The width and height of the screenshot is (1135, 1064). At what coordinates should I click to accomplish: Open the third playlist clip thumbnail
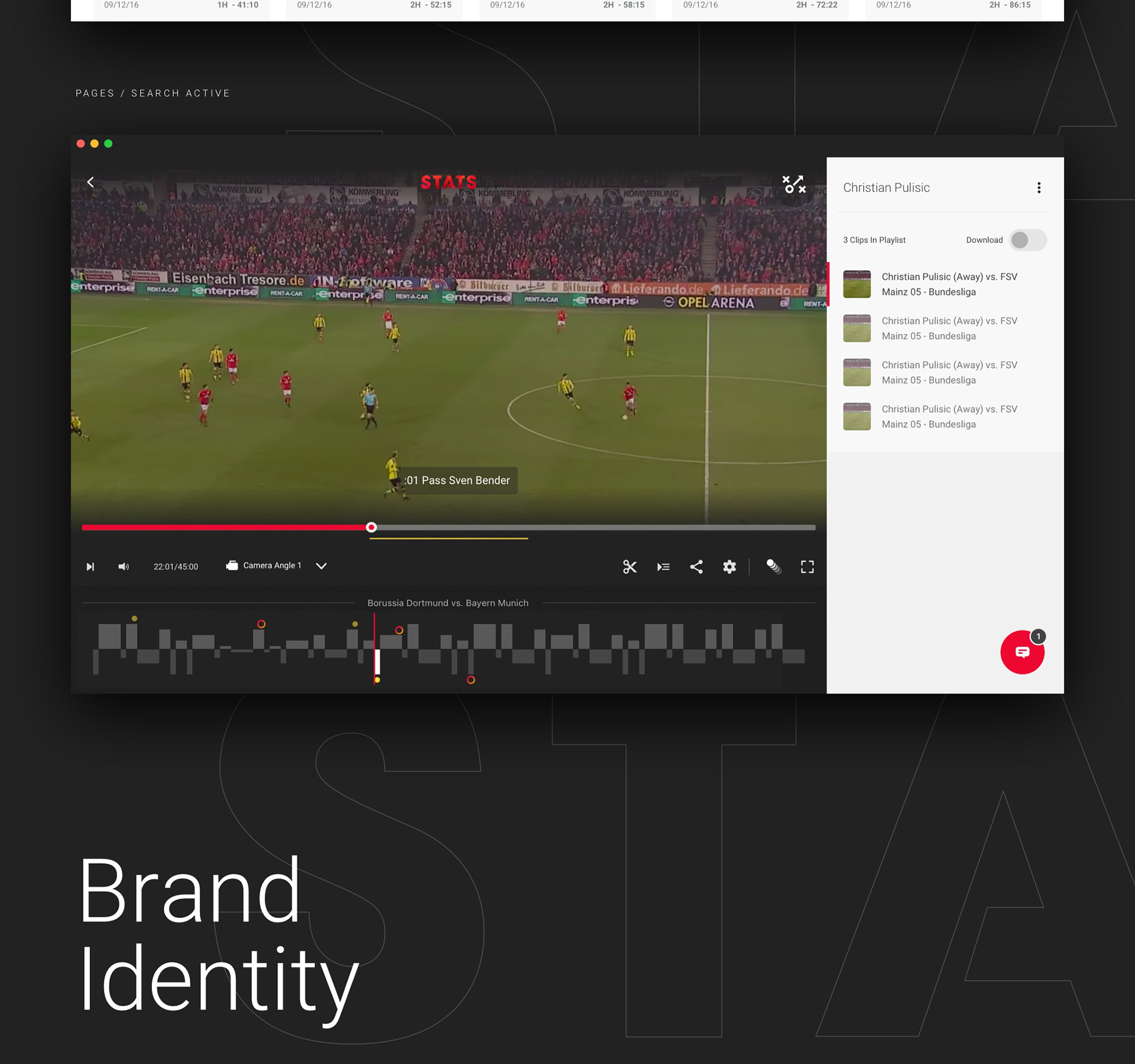tap(857, 372)
